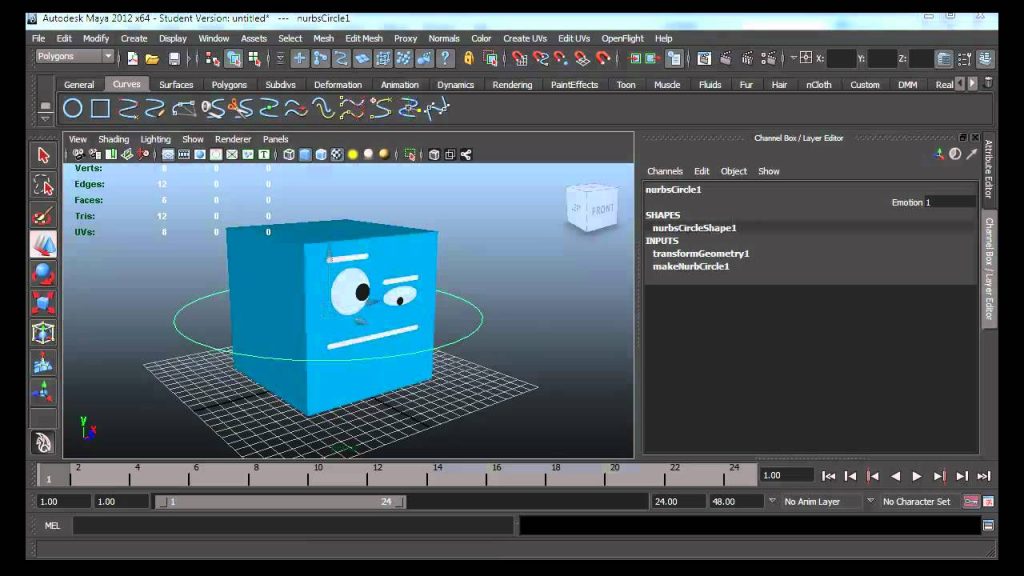The width and height of the screenshot is (1024, 576).
Task: Toggle textured display checker icon
Action: (337, 155)
